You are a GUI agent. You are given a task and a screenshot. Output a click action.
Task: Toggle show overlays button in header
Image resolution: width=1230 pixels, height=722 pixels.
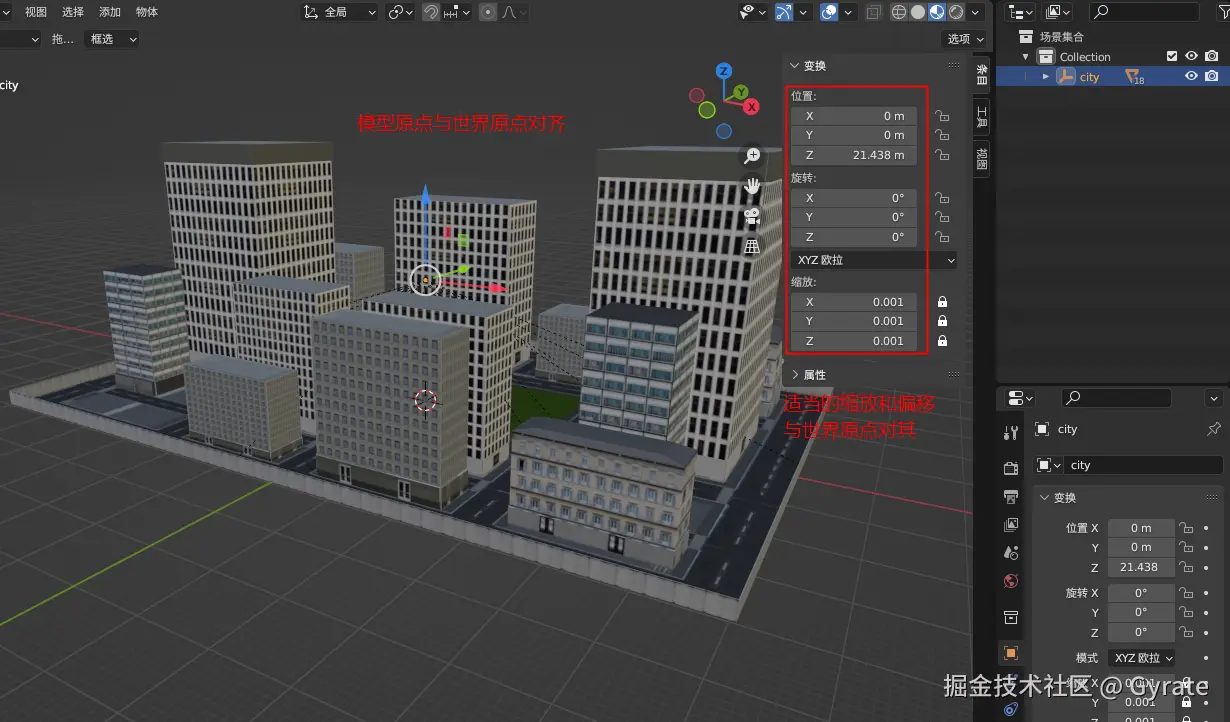tap(829, 12)
